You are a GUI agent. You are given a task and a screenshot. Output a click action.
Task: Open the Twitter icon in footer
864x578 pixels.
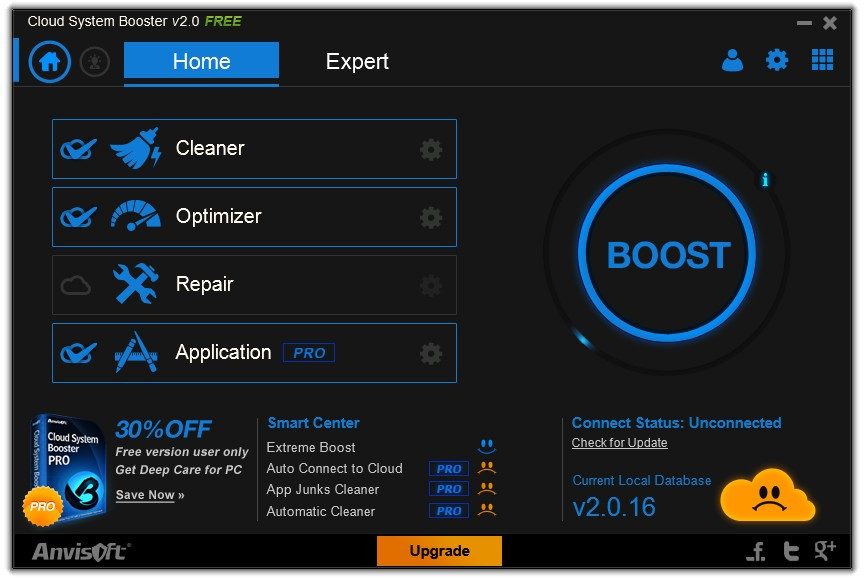(x=791, y=550)
